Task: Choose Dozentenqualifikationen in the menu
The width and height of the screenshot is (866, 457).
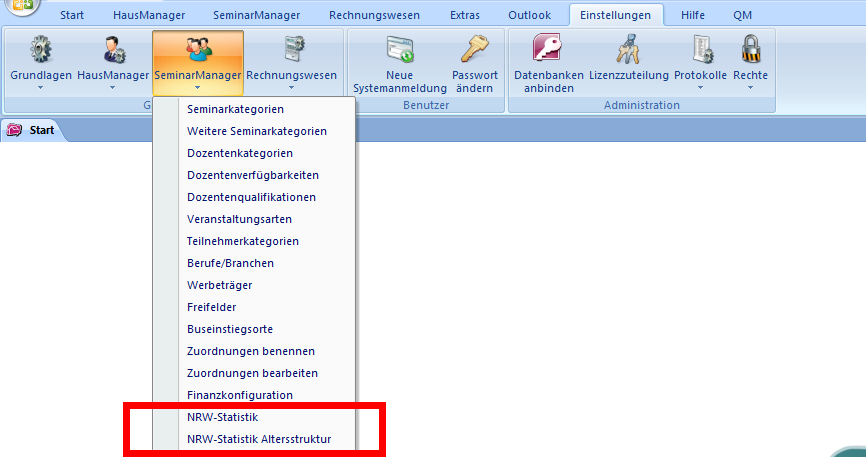Action: pyautogui.click(x=251, y=197)
